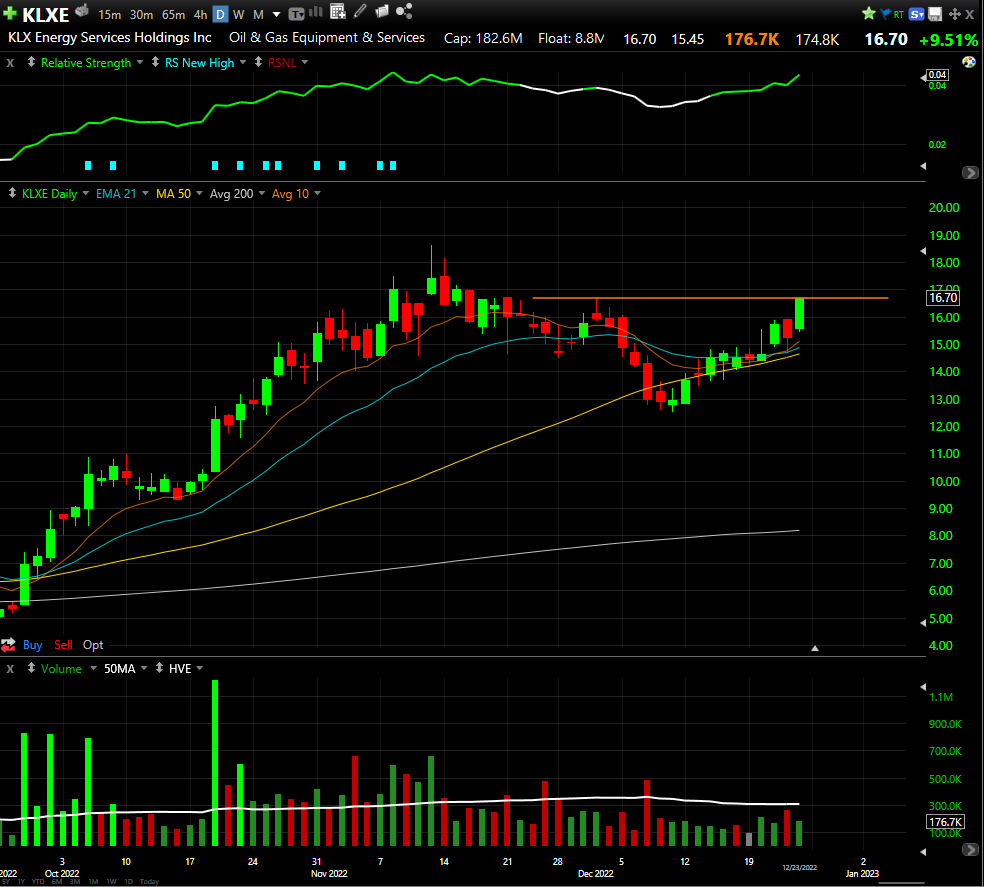The height and width of the screenshot is (887, 984).
Task: Open the RSNL dropdown arrow
Action: [x=305, y=62]
